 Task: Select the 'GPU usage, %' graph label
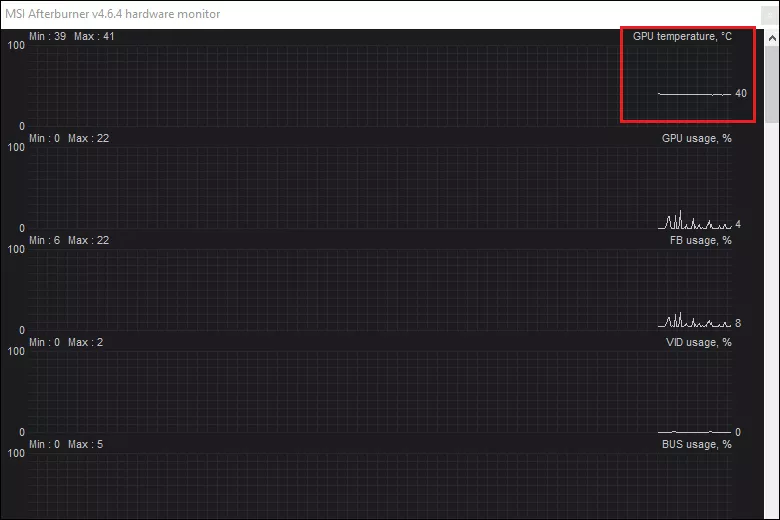point(696,138)
